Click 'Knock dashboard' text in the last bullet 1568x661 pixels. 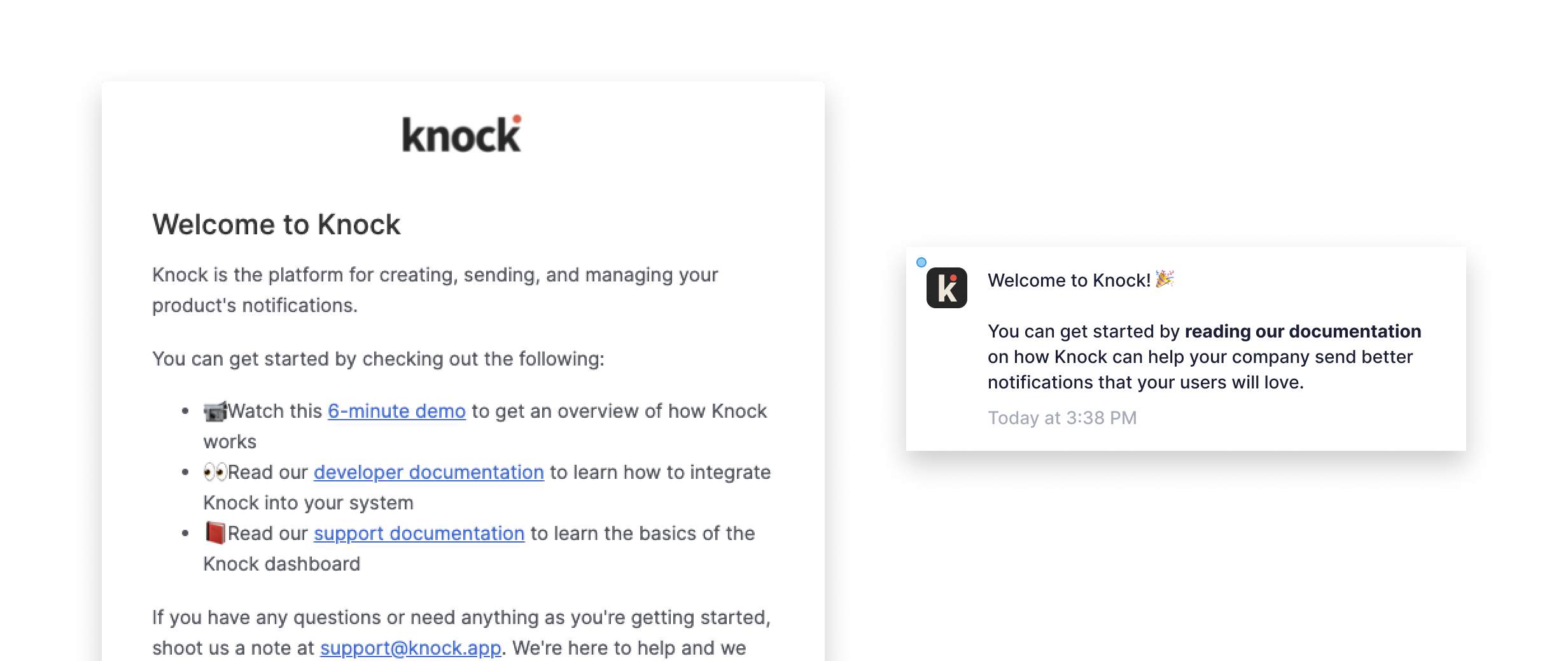(x=282, y=564)
